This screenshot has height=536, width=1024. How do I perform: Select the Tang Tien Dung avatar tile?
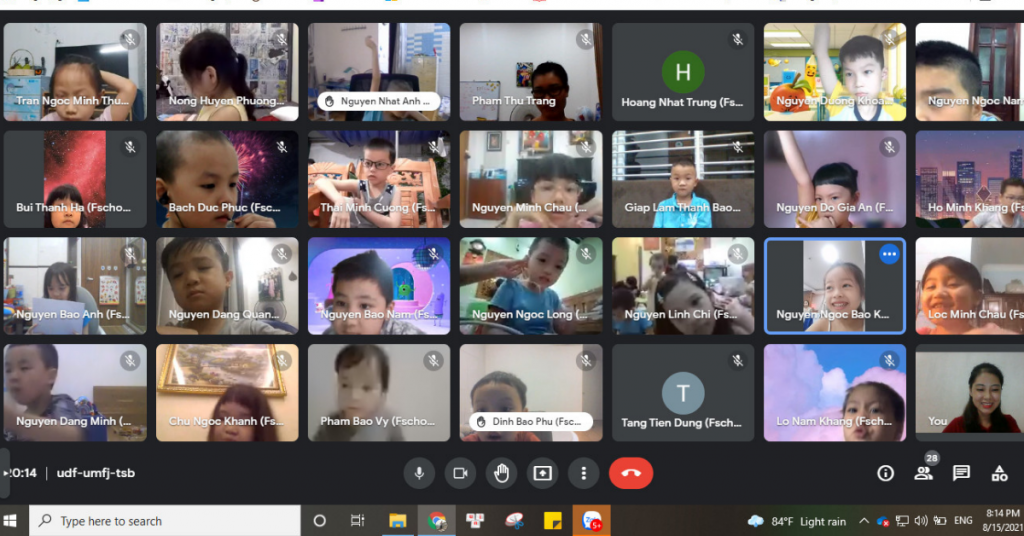[x=683, y=393]
